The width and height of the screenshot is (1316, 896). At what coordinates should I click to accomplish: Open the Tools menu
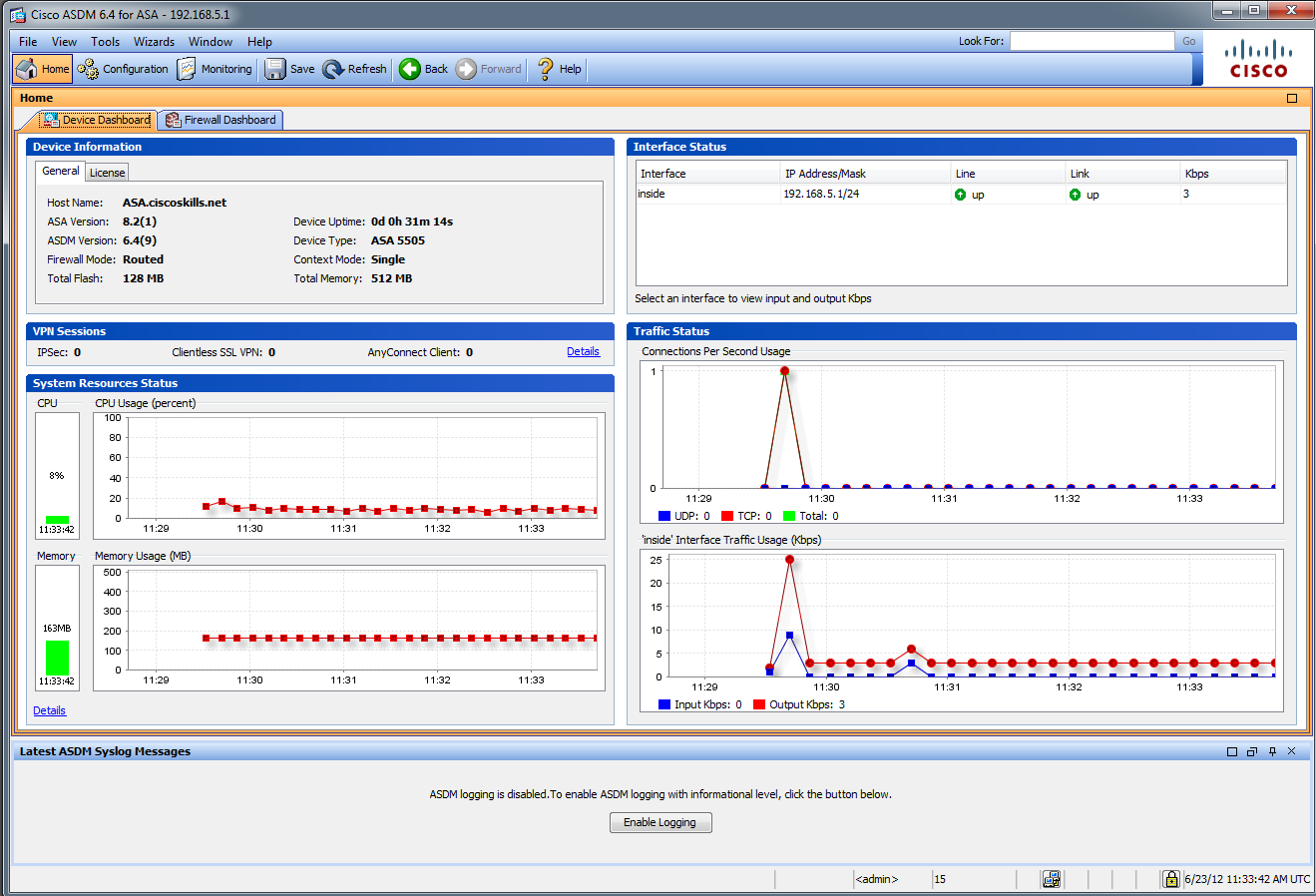pyautogui.click(x=105, y=42)
